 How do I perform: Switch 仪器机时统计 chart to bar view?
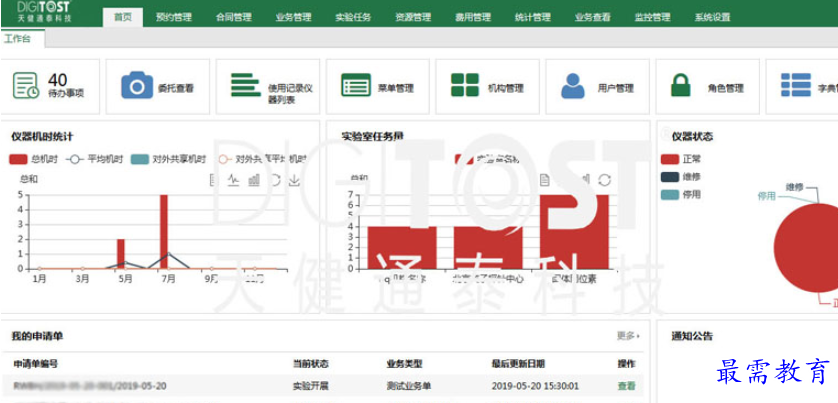click(x=254, y=180)
